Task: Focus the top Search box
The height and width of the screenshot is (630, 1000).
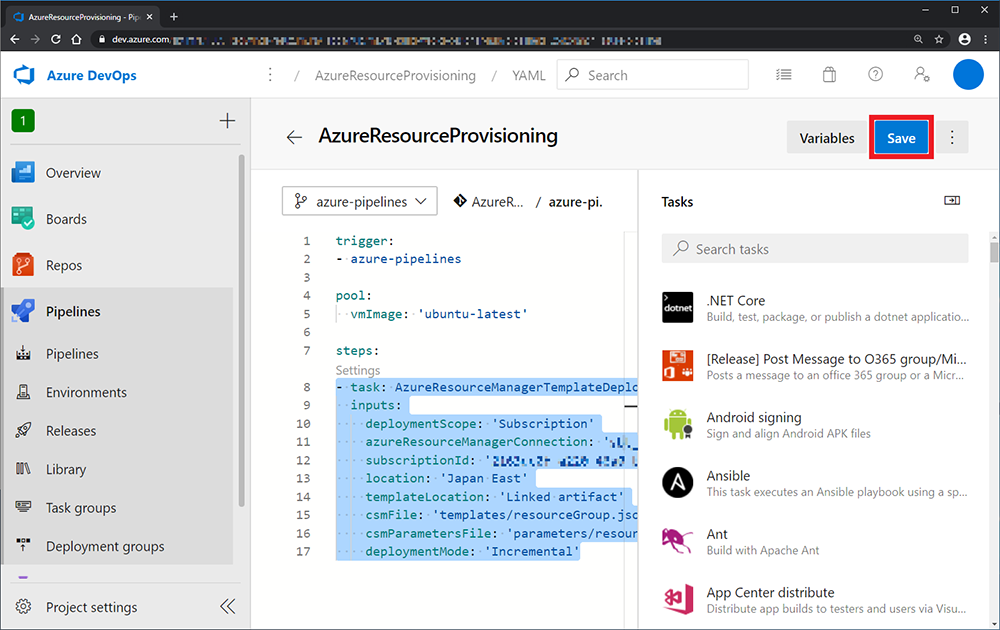Action: pos(652,75)
